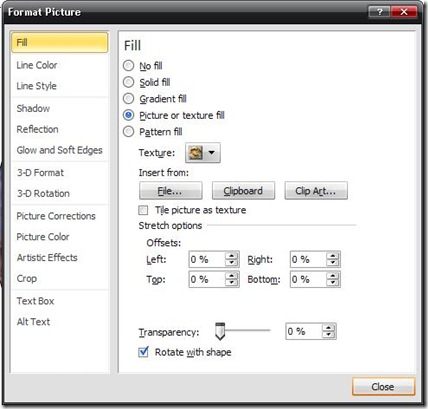Decrease Right offset with down arrow
This screenshot has height=409, width=428.
[333, 263]
